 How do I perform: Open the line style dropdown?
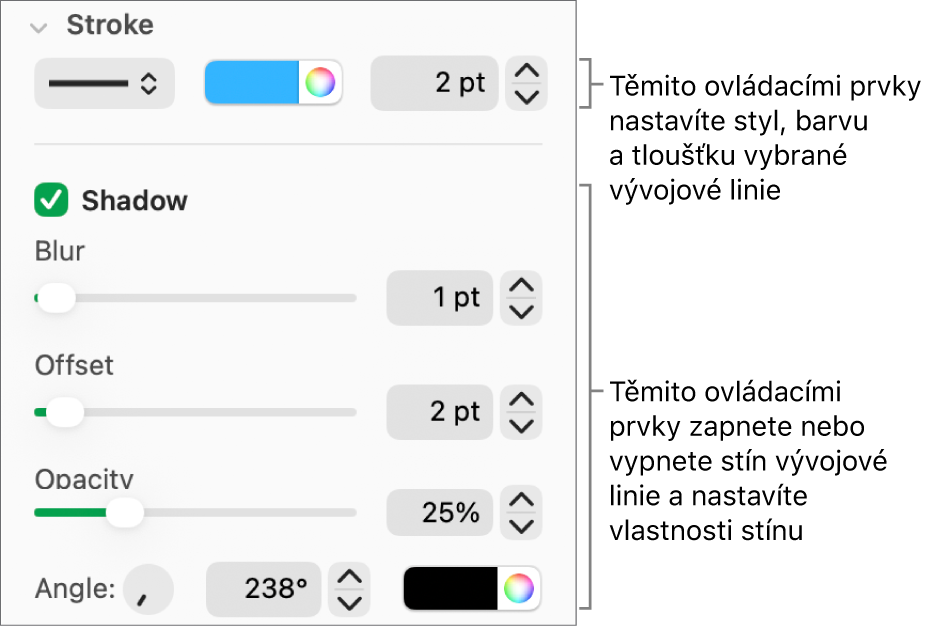click(104, 83)
